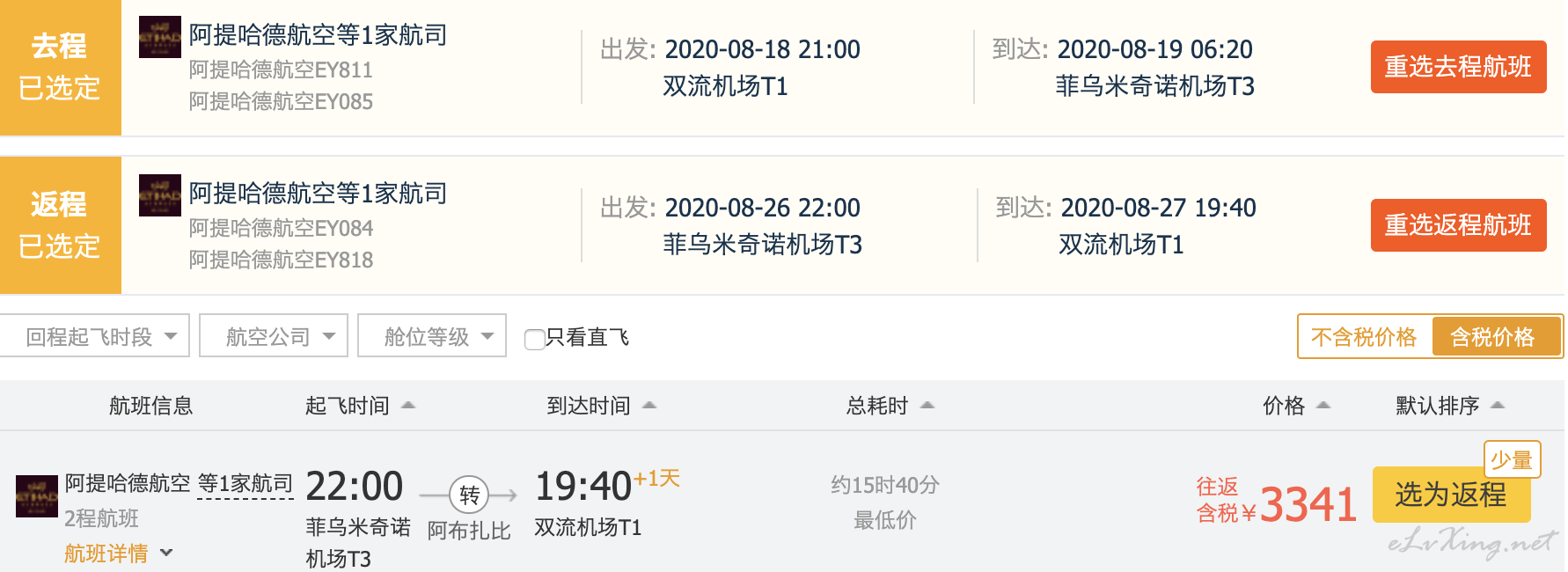
Task: Sort by arrival time arrow 到达时间
Action: coord(649,406)
